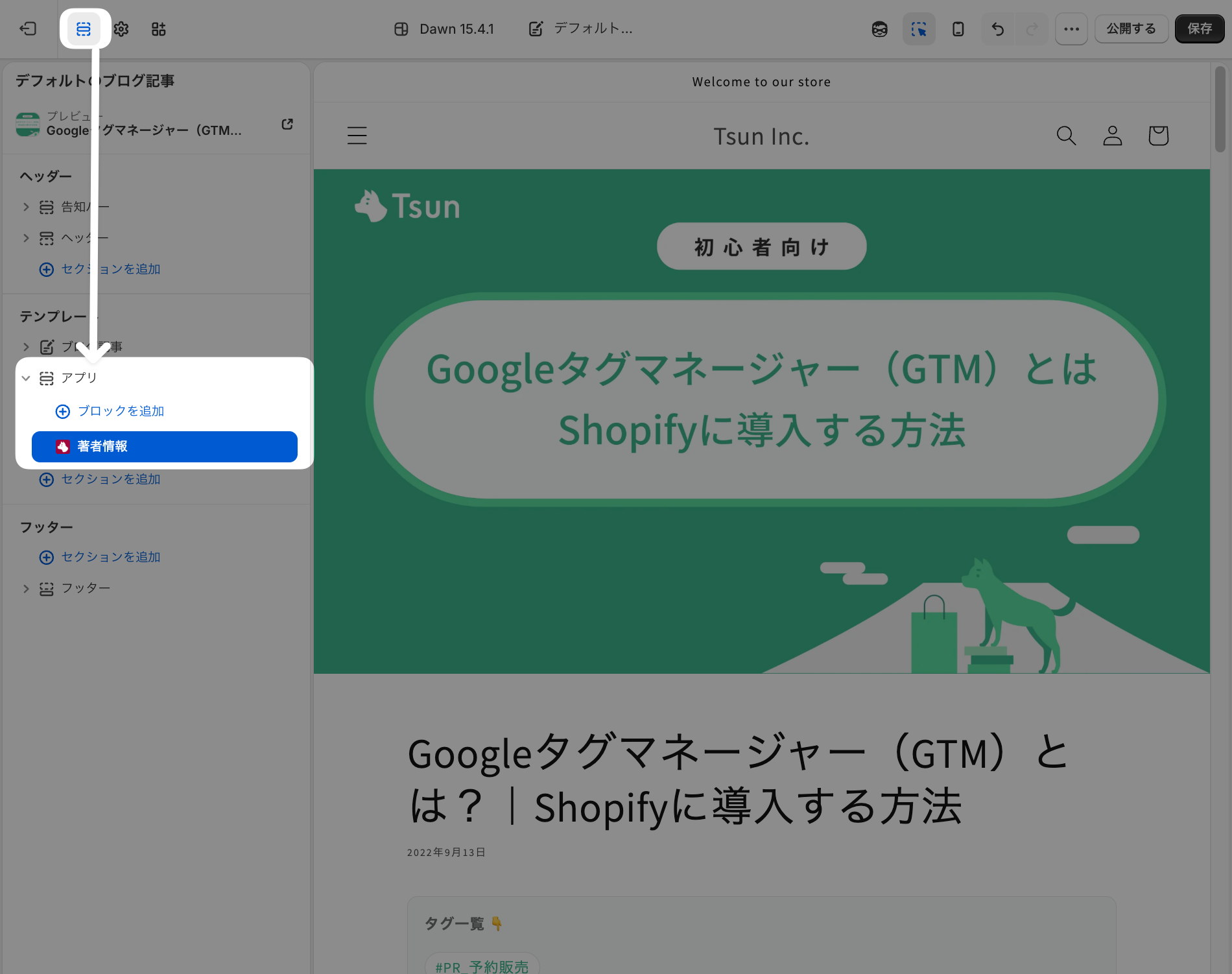The height and width of the screenshot is (974, 1232).
Task: Click the 公開する publish button
Action: click(x=1131, y=29)
